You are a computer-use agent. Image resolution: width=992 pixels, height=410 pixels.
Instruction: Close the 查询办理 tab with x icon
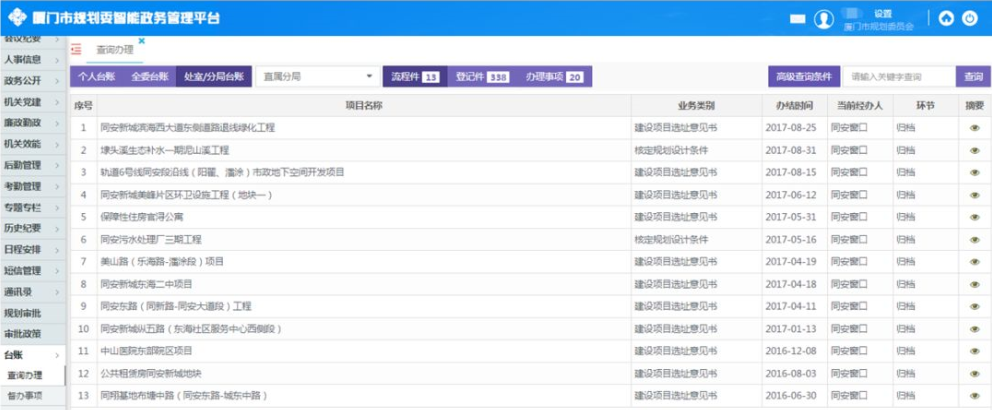142,41
